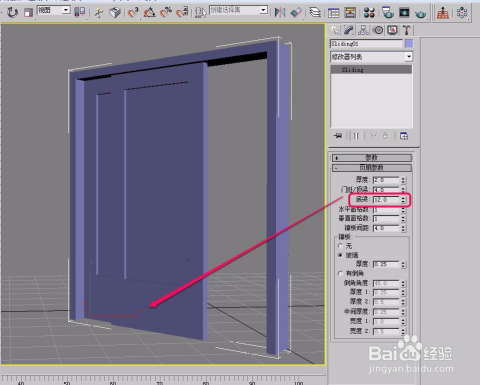Viewport: 480px width, 385px height.
Task: Open the Layer Manager icon
Action: click(315, 13)
